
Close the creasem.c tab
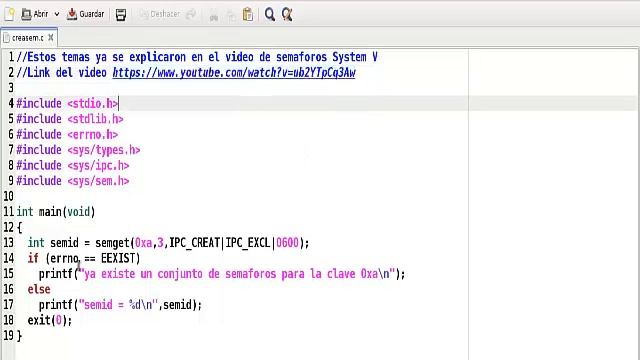51,37
